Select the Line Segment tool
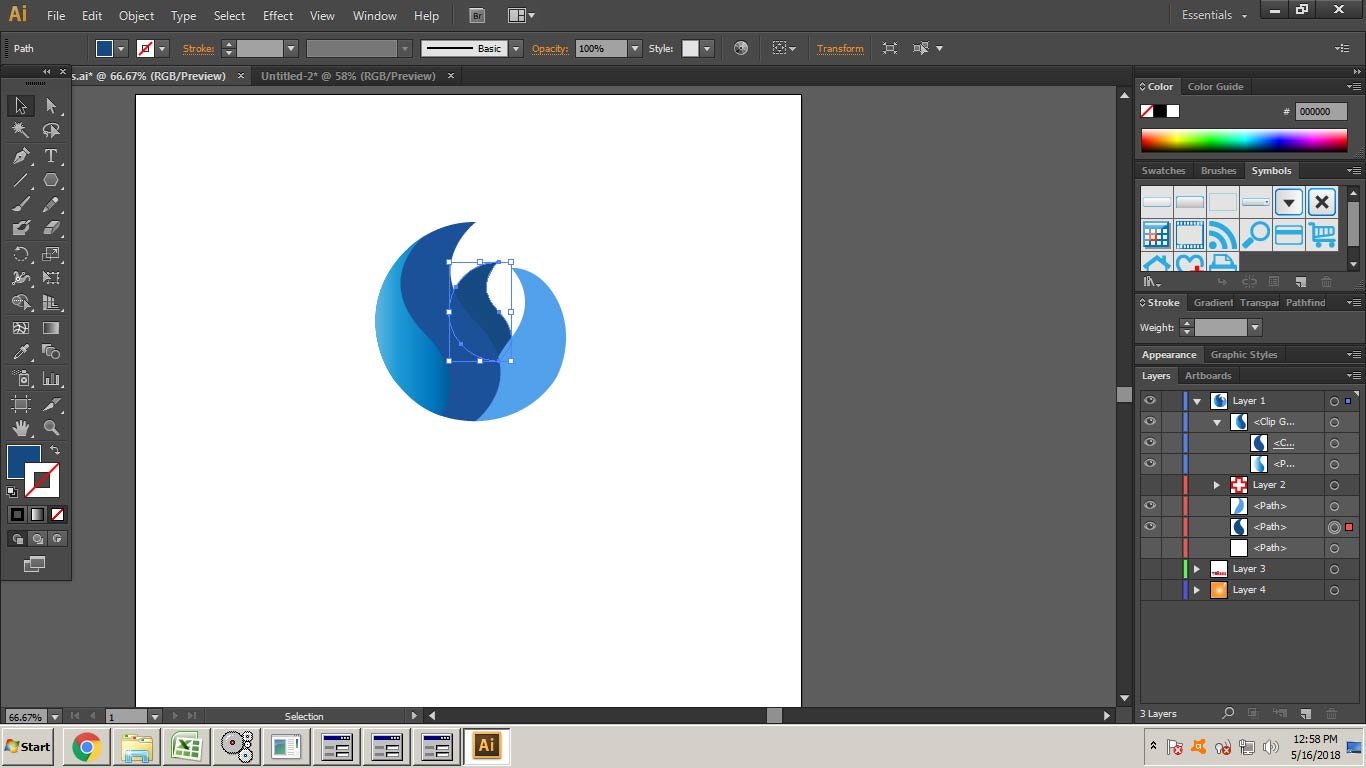Screen dimensions: 1366x768 pos(20,181)
